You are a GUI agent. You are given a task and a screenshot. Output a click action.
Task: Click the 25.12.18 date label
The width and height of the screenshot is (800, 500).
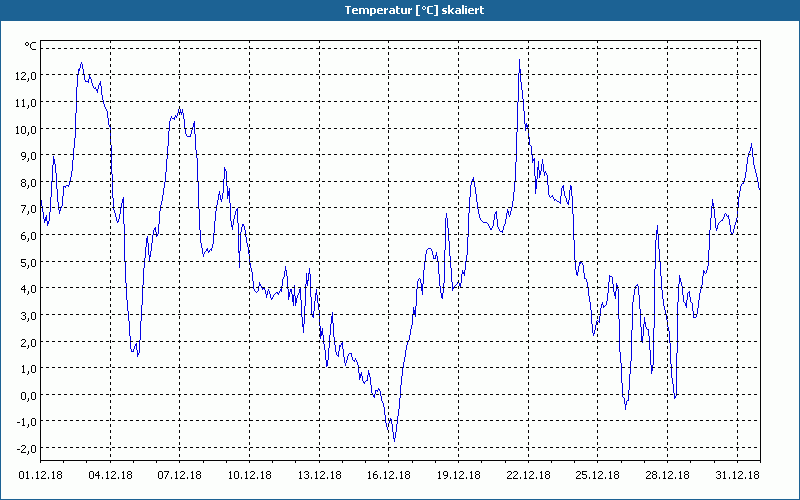pyautogui.click(x=598, y=475)
